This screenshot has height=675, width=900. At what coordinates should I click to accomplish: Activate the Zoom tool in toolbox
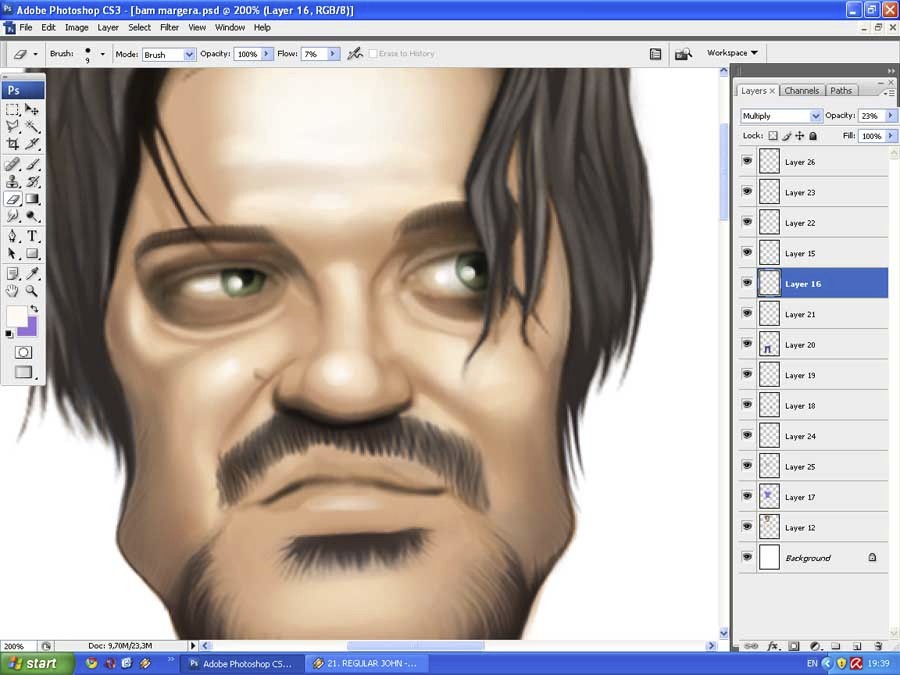coord(33,291)
